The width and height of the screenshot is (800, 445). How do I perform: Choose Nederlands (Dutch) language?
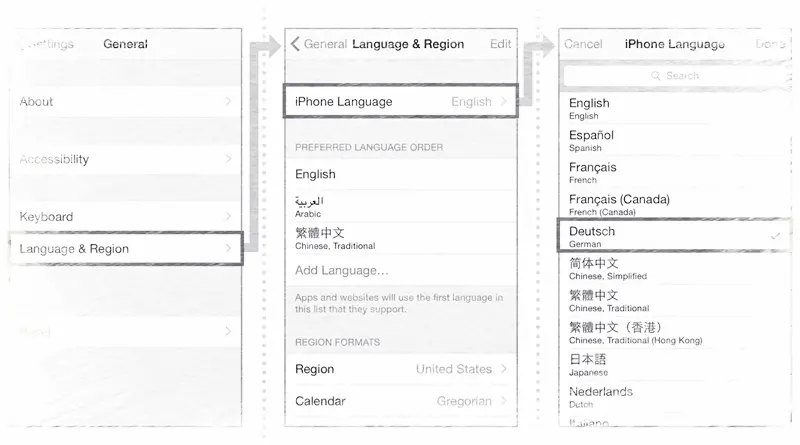(x=674, y=397)
